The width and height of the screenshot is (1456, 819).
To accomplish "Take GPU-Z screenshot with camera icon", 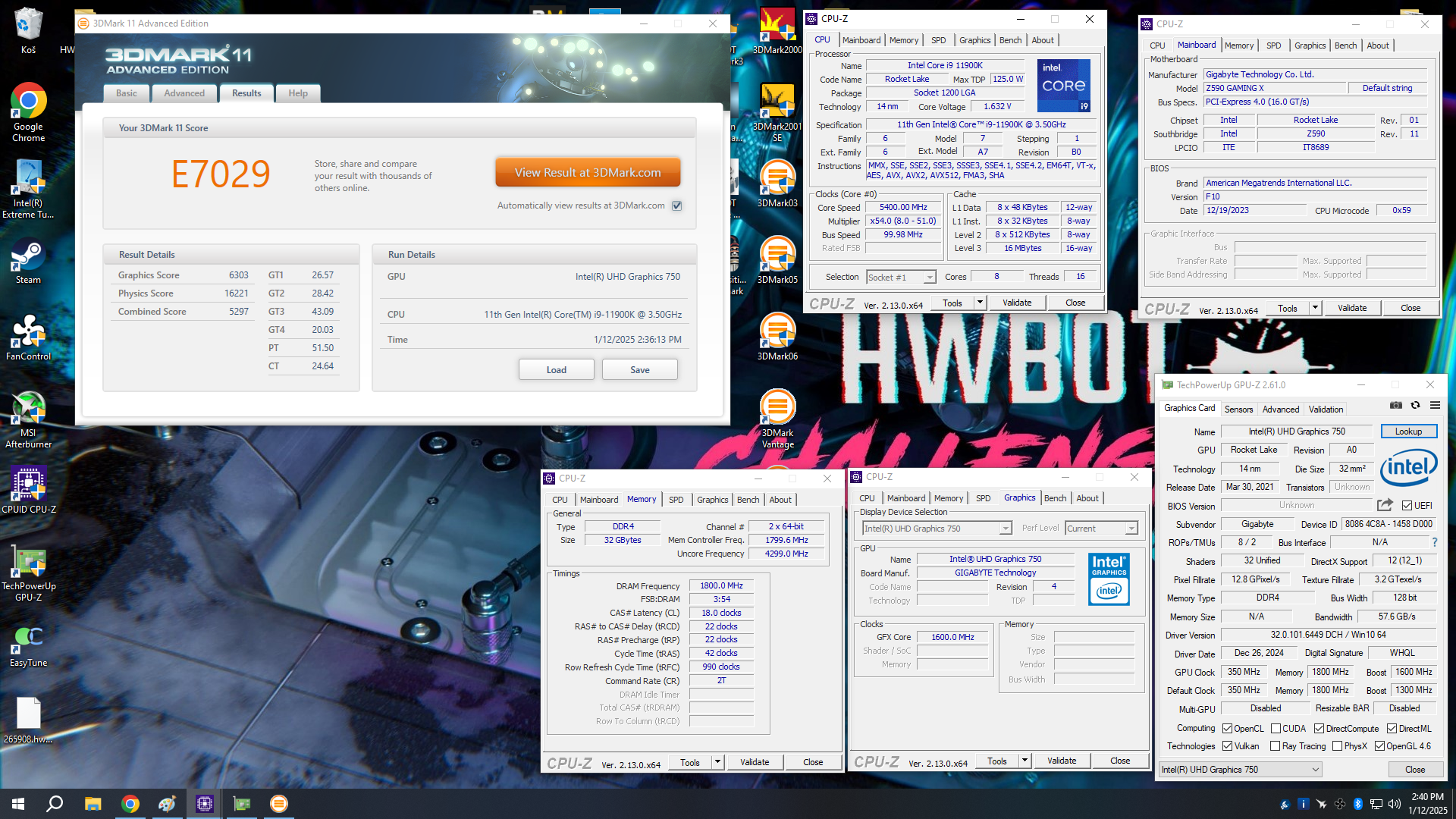I will click(x=1395, y=406).
